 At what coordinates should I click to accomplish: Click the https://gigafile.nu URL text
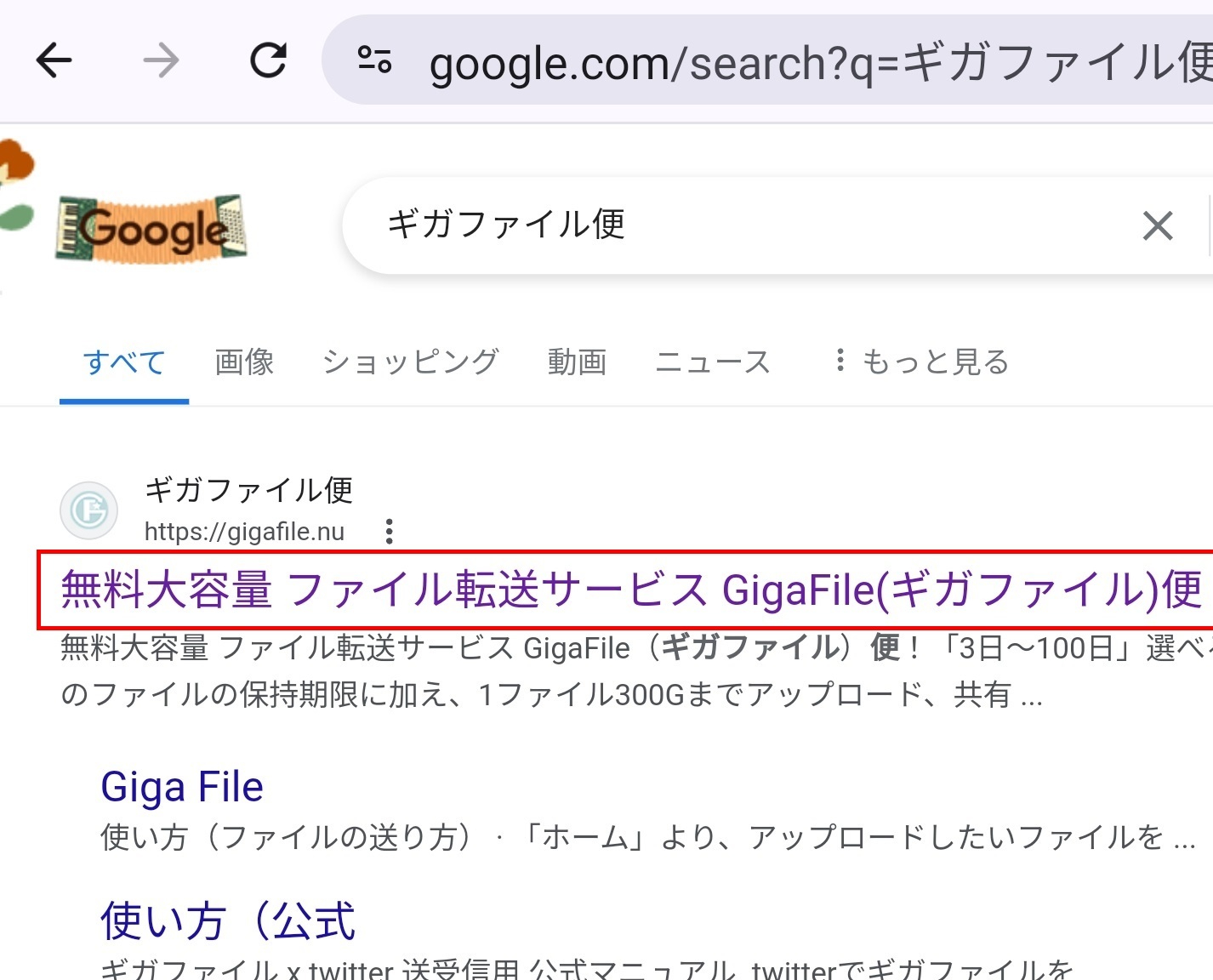click(244, 532)
